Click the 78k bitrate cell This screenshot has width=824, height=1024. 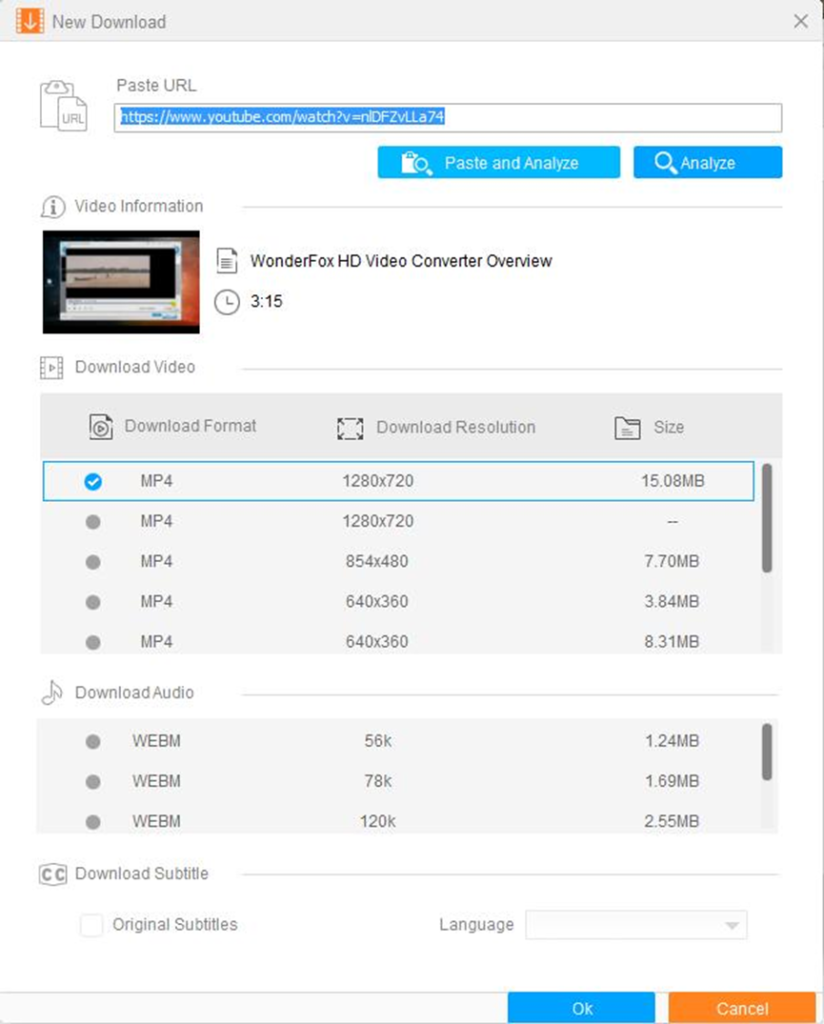pos(378,781)
